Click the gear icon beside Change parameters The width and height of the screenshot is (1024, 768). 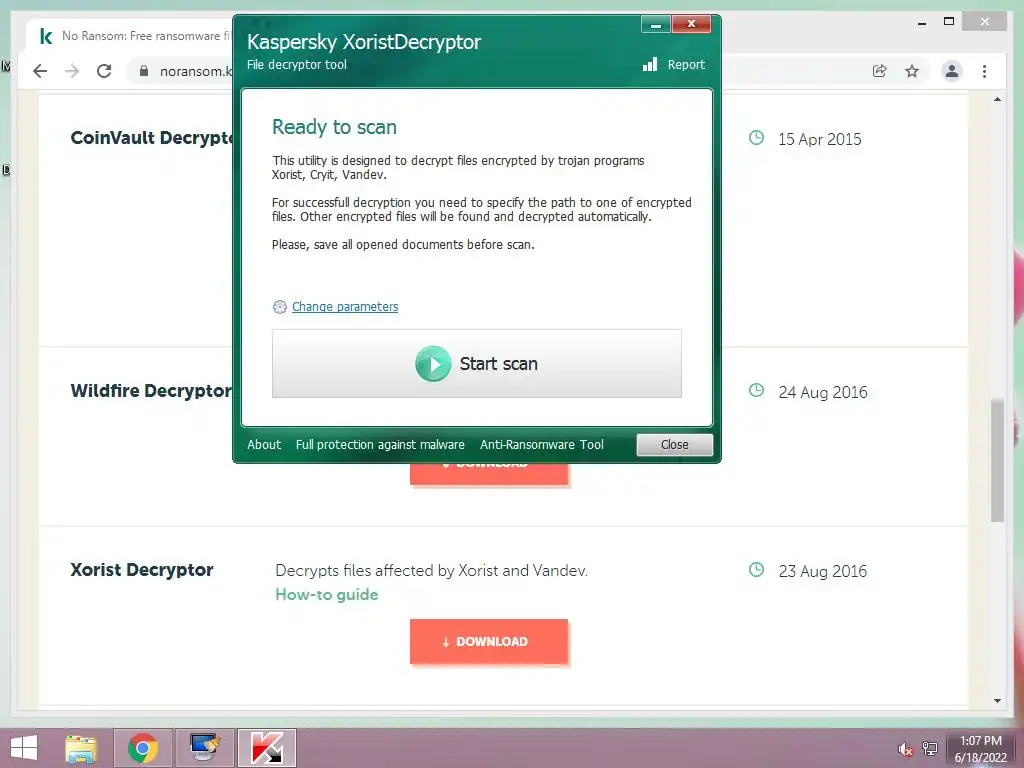coord(280,307)
